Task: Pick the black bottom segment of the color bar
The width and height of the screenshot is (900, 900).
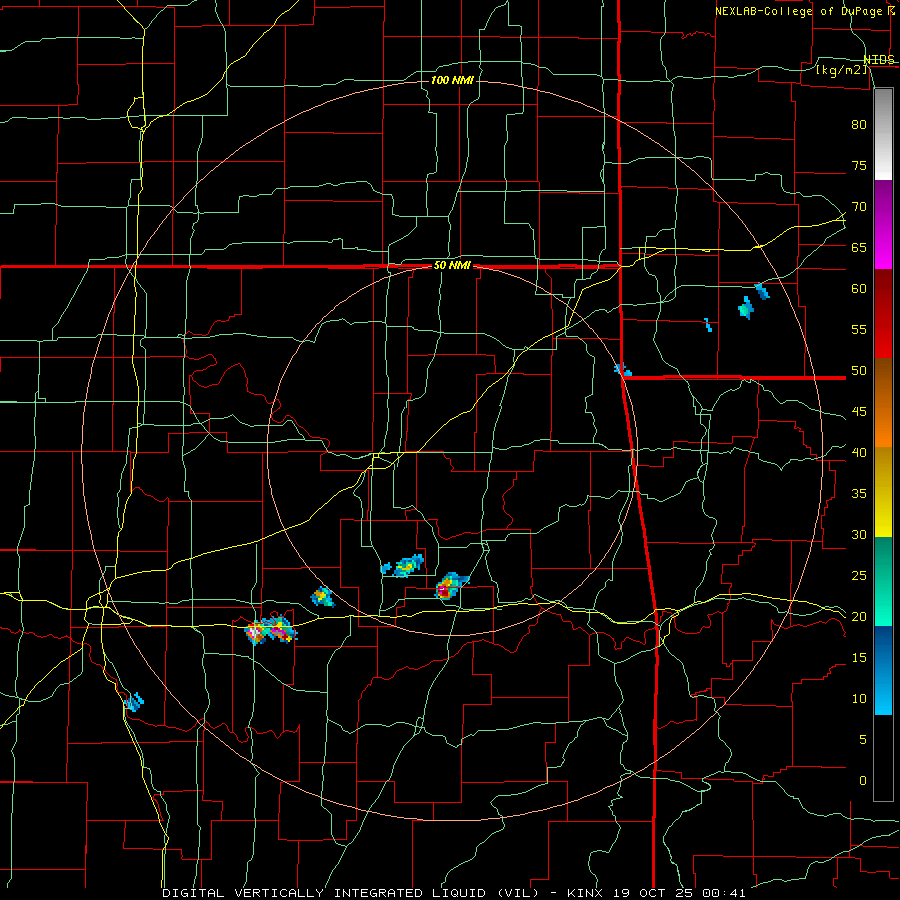Action: [883, 758]
